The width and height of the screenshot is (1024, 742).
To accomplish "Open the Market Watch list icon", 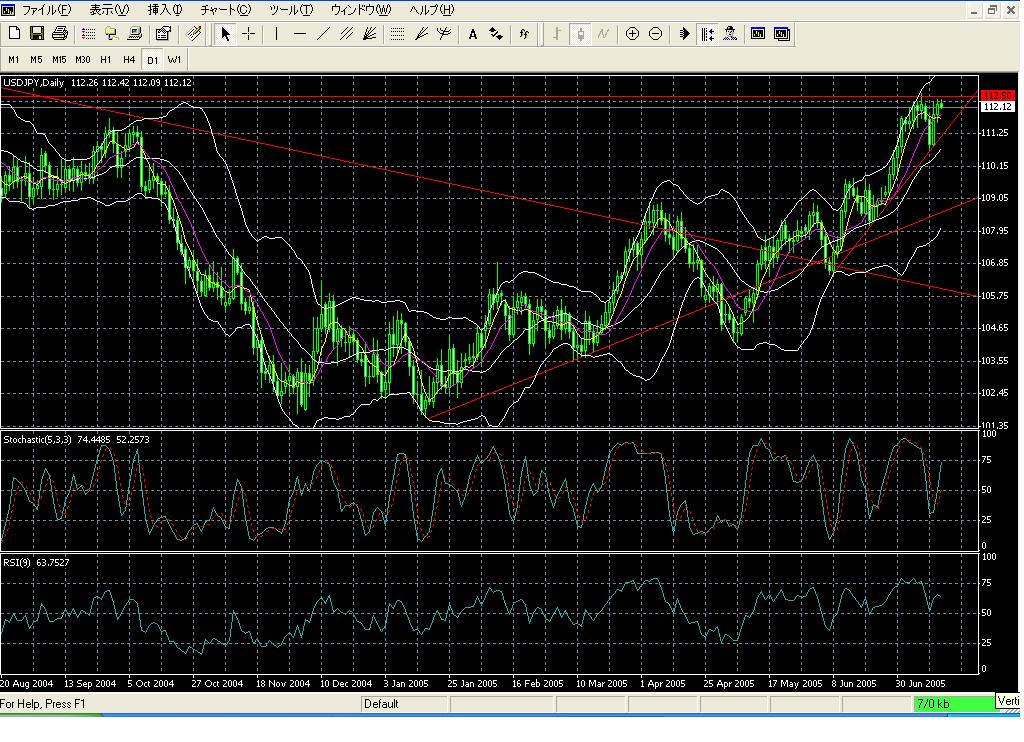I will [x=88, y=34].
